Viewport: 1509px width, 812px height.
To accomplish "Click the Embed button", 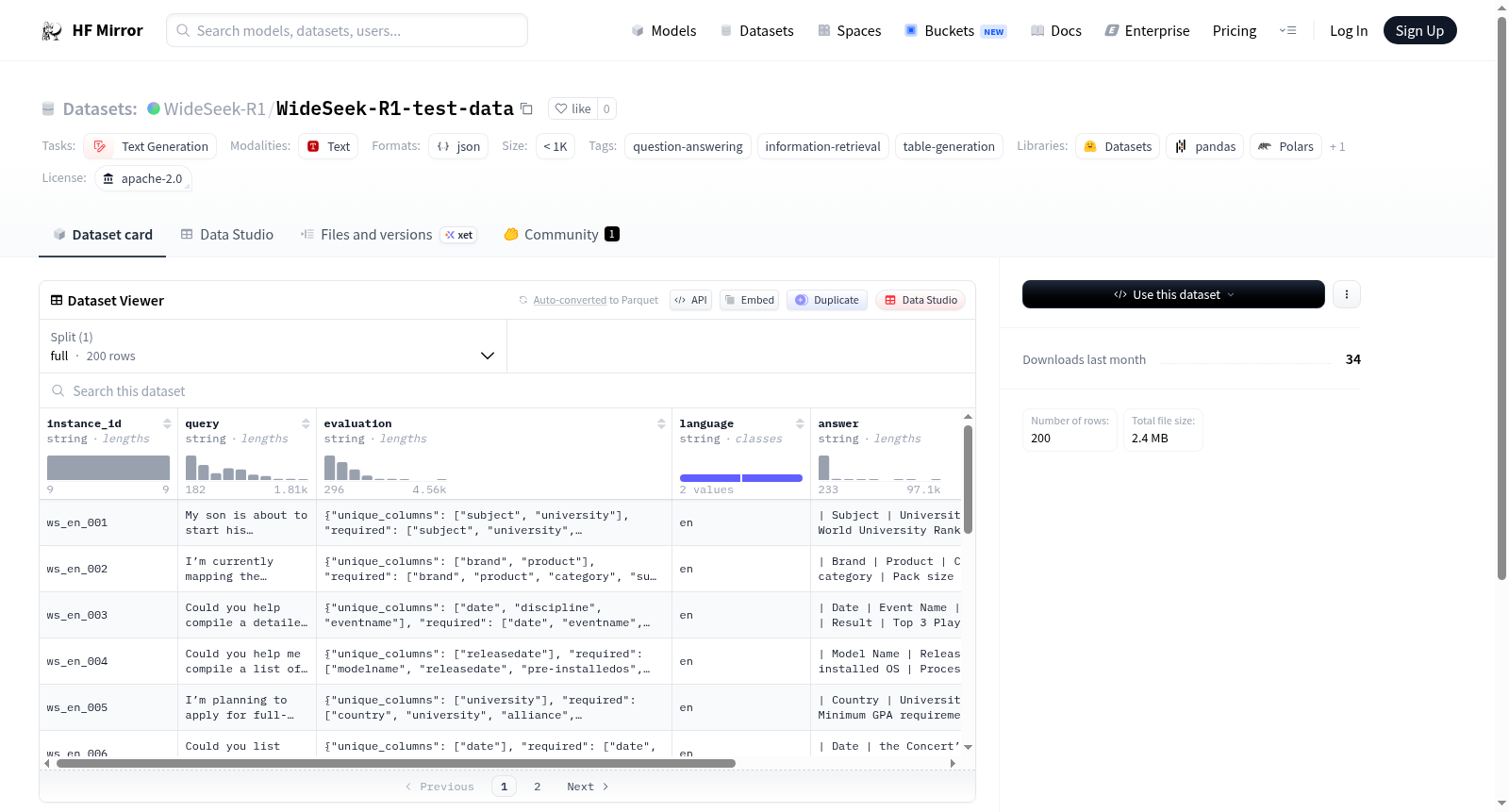I will point(749,300).
